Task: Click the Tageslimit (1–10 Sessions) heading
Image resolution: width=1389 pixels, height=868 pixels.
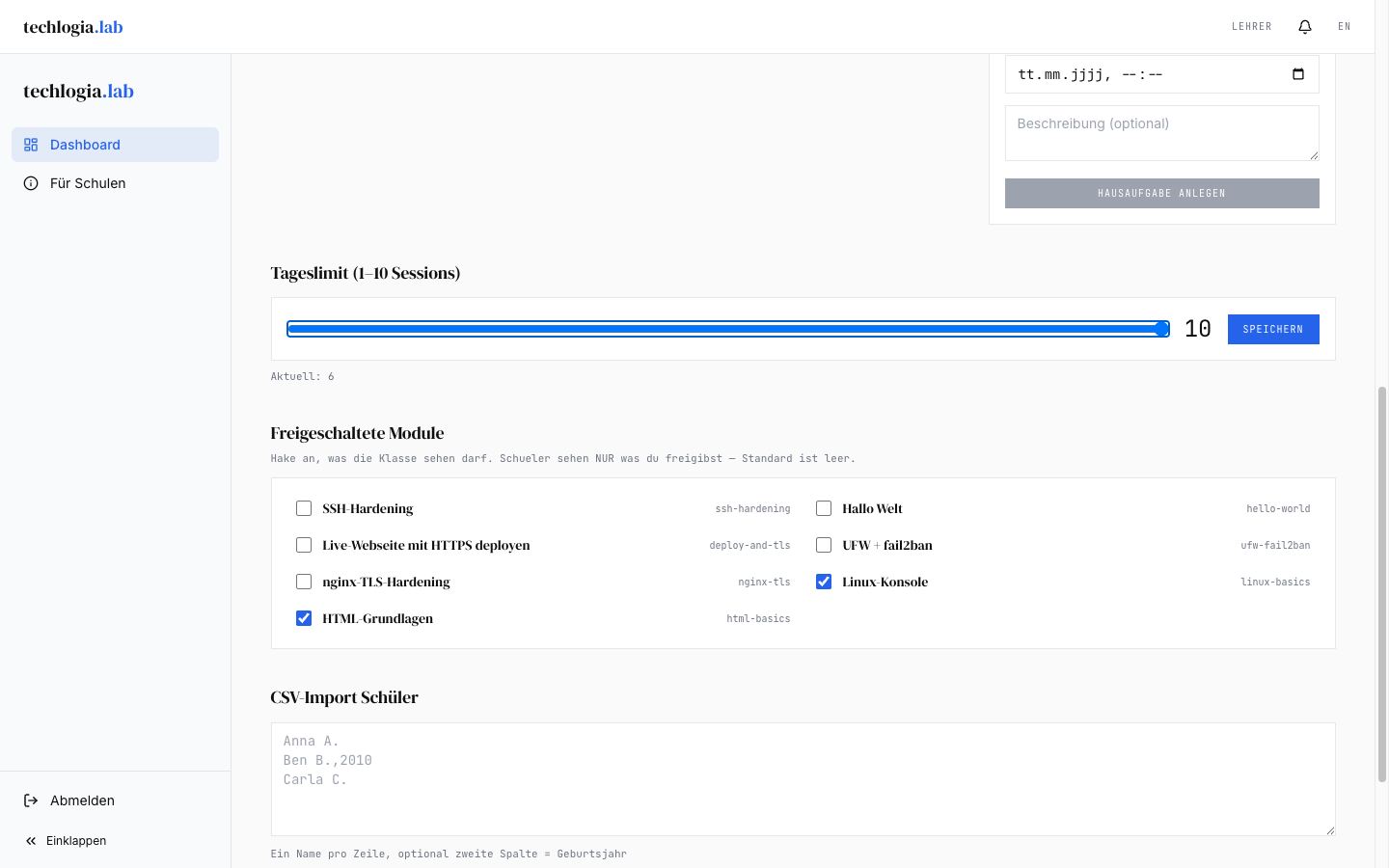Action: [366, 273]
